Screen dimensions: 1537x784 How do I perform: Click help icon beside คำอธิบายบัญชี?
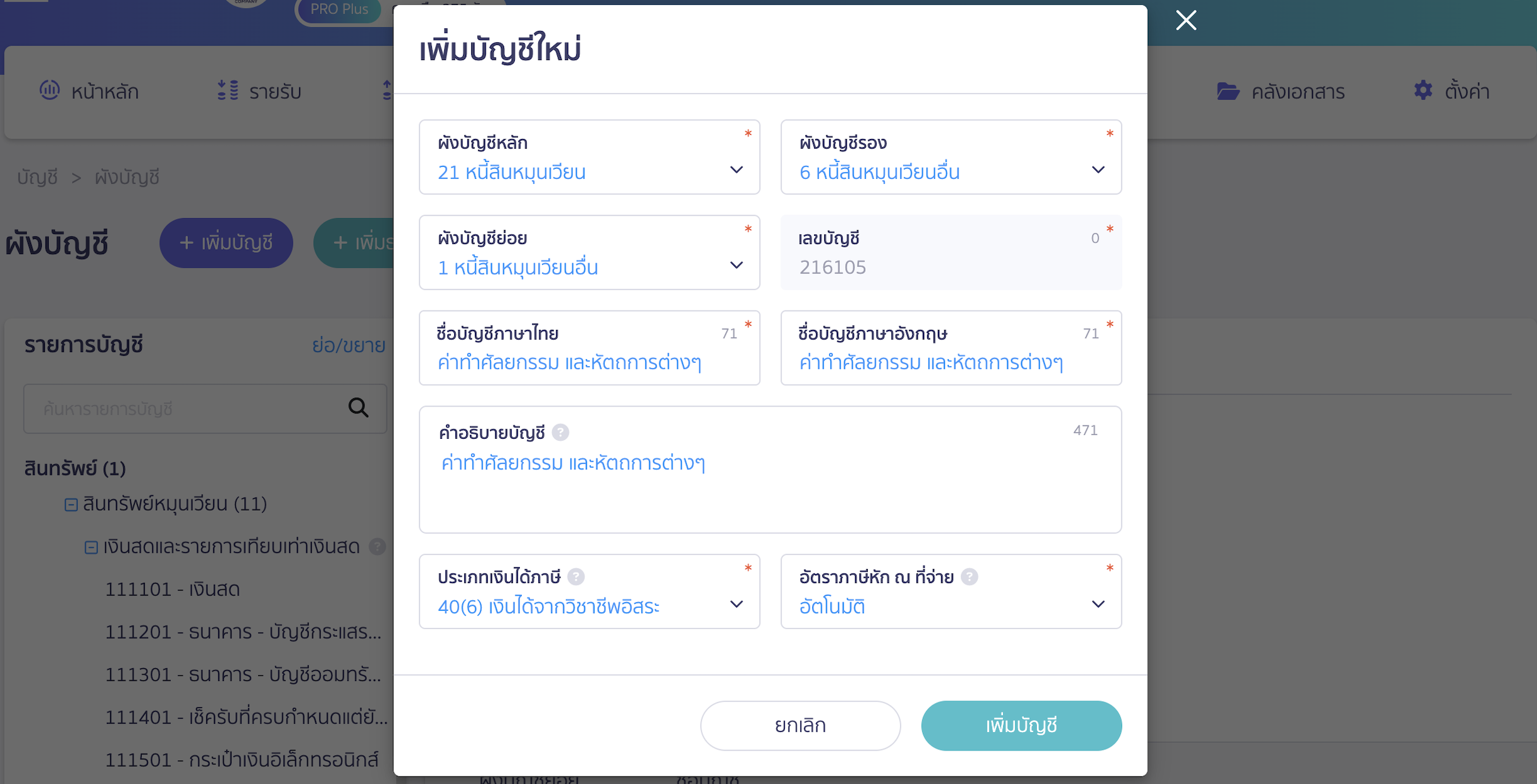pos(560,432)
